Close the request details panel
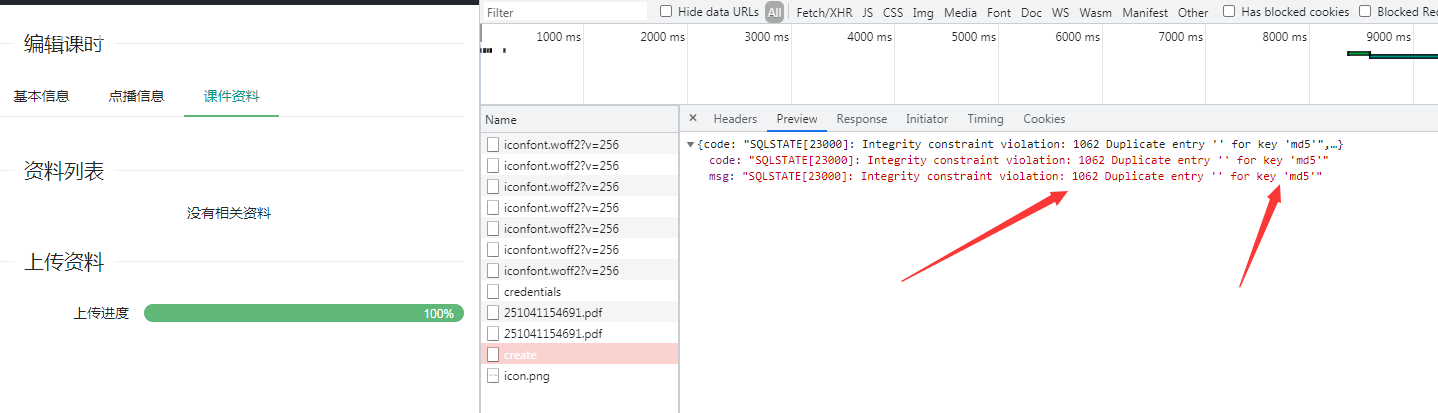 click(693, 118)
